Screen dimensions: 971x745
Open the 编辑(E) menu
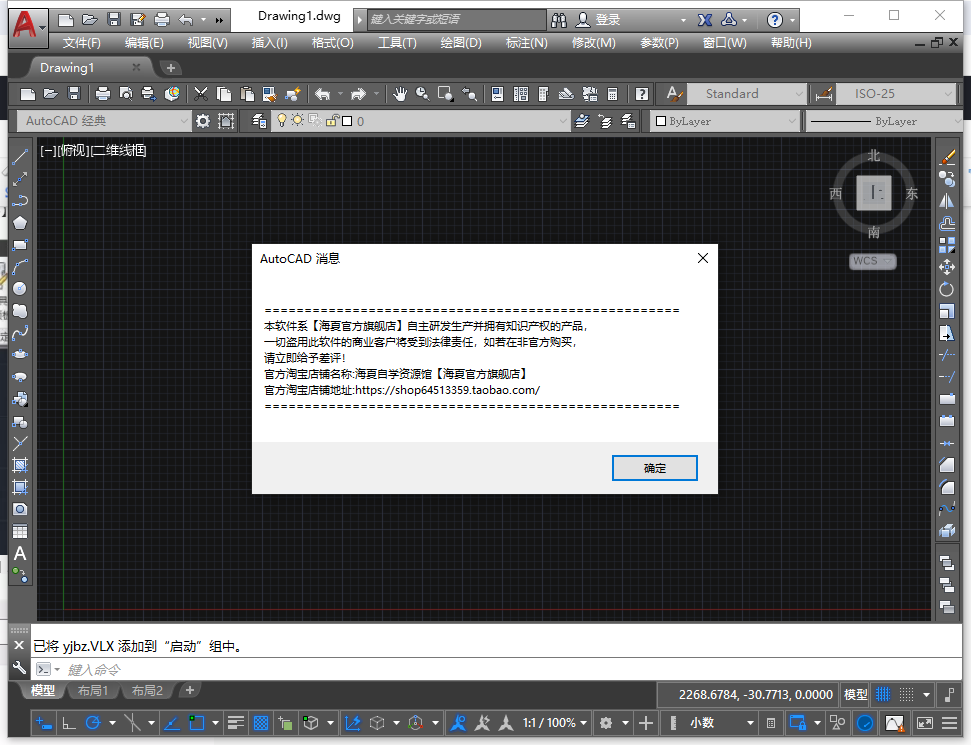[x=144, y=43]
